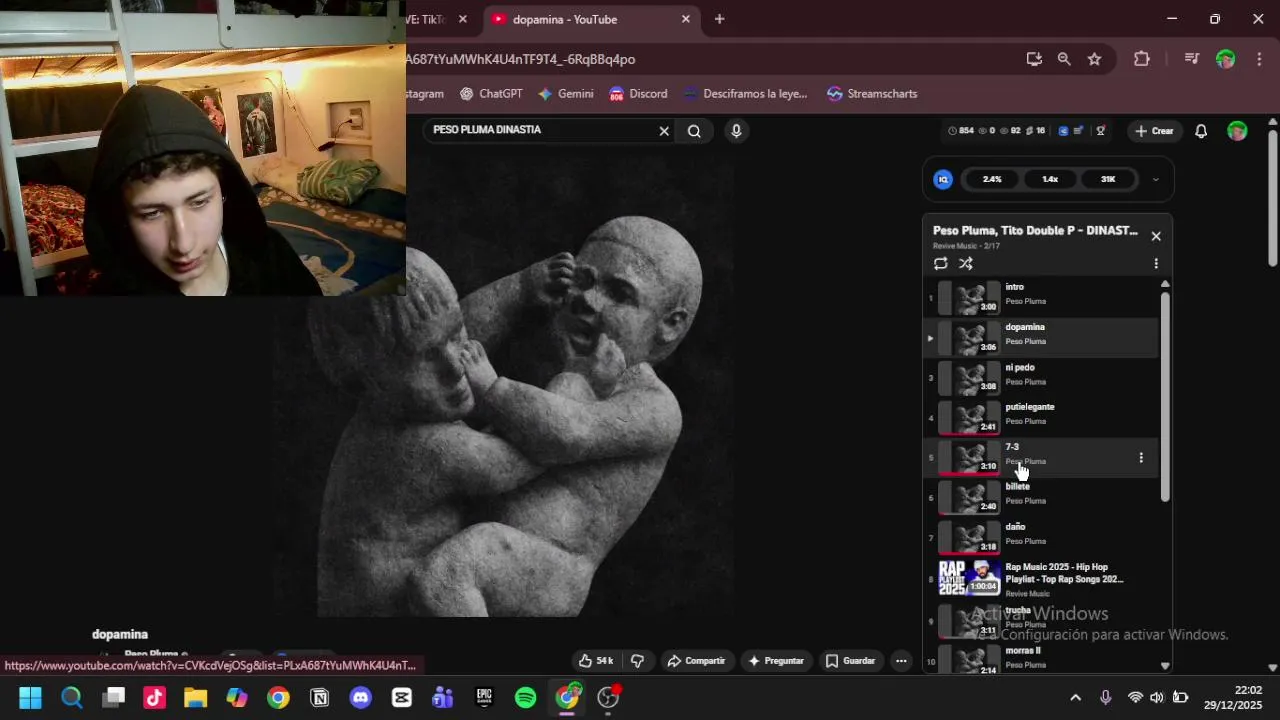Viewport: 1280px width, 720px height.
Task: Clear the YouTube search box text
Action: pyautogui.click(x=664, y=131)
